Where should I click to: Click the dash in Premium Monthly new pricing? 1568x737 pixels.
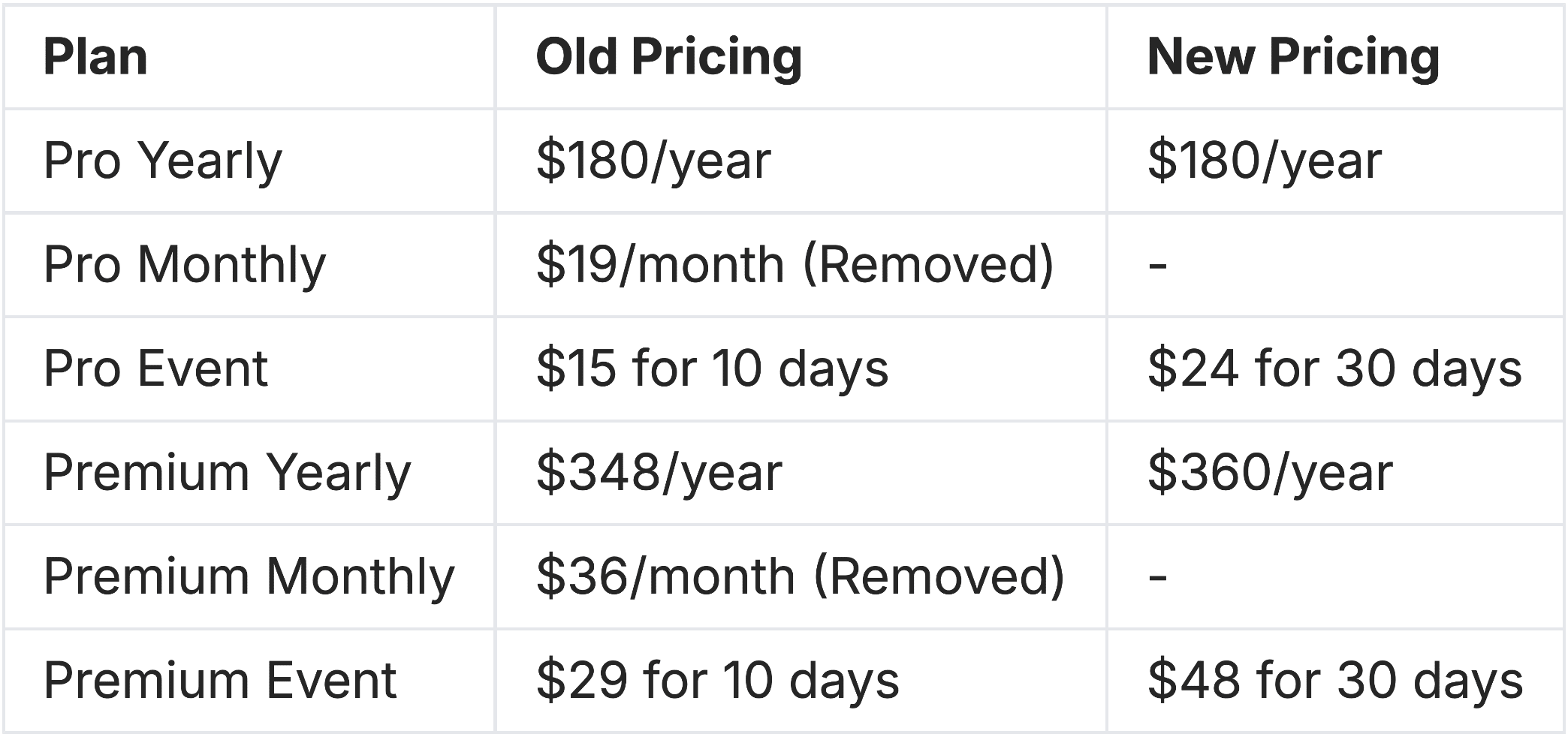click(x=1157, y=576)
